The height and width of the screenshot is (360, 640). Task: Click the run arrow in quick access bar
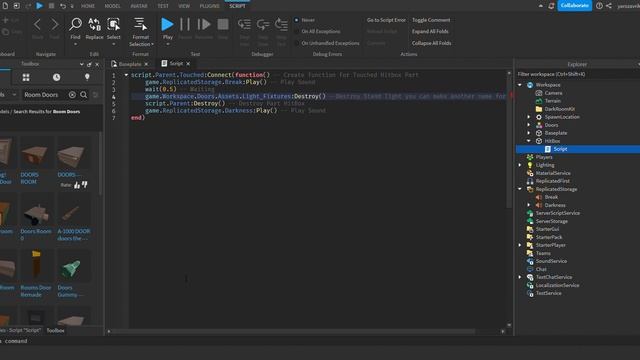click(40, 6)
